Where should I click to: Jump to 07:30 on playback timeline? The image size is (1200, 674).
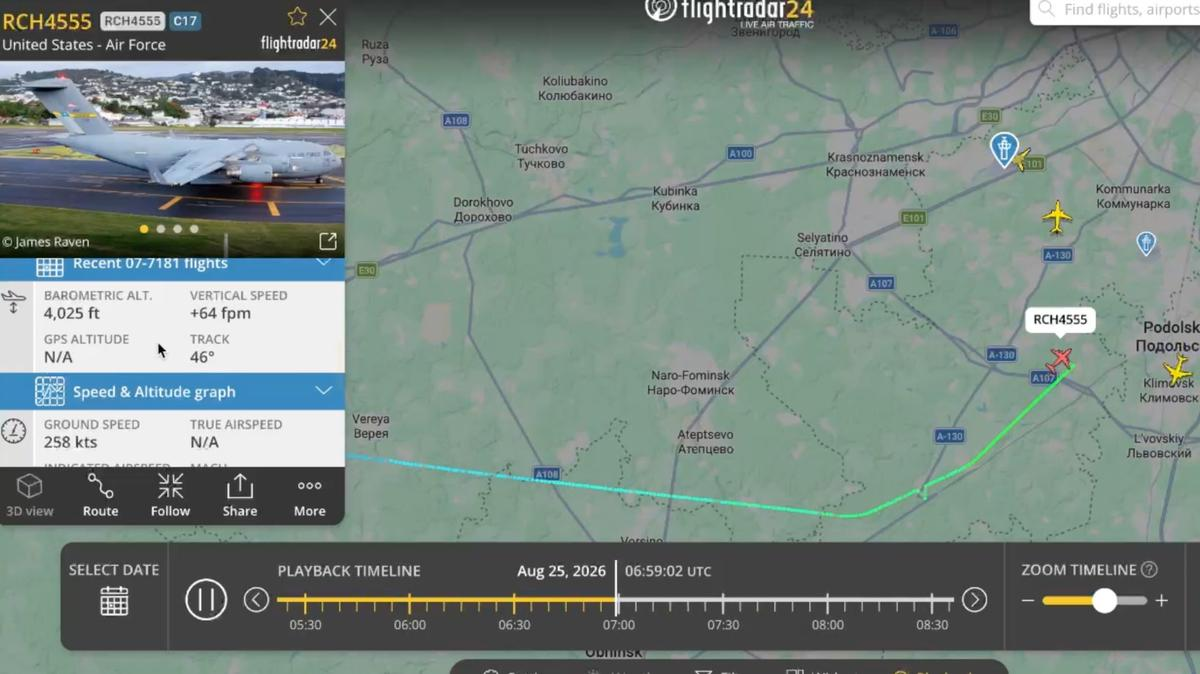[723, 624]
